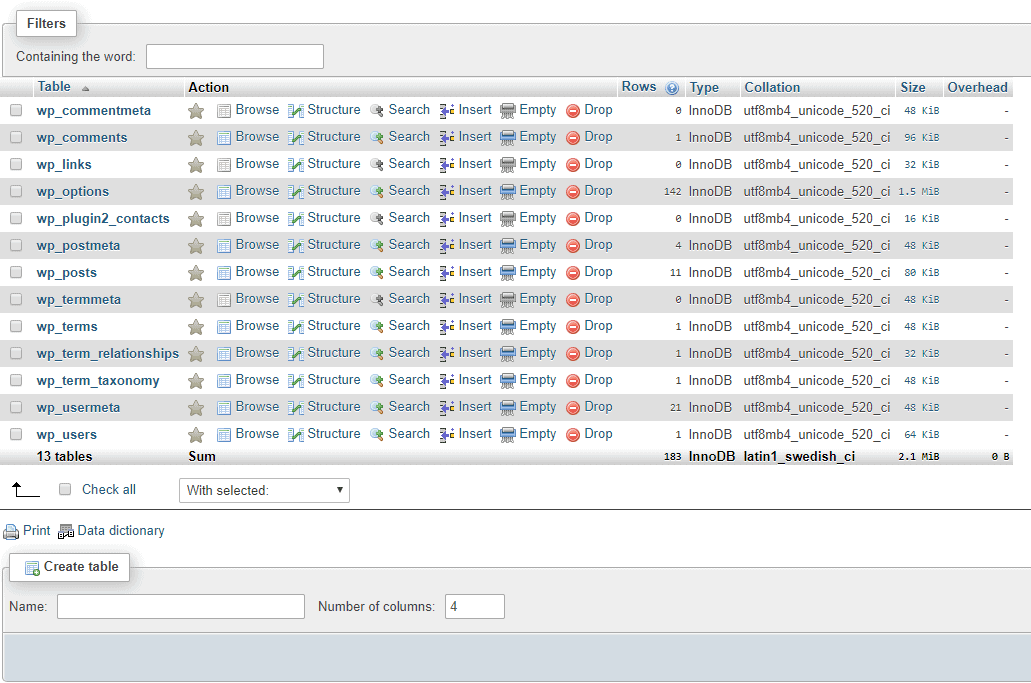
Task: Enable the Check all checkbox
Action: (65, 489)
